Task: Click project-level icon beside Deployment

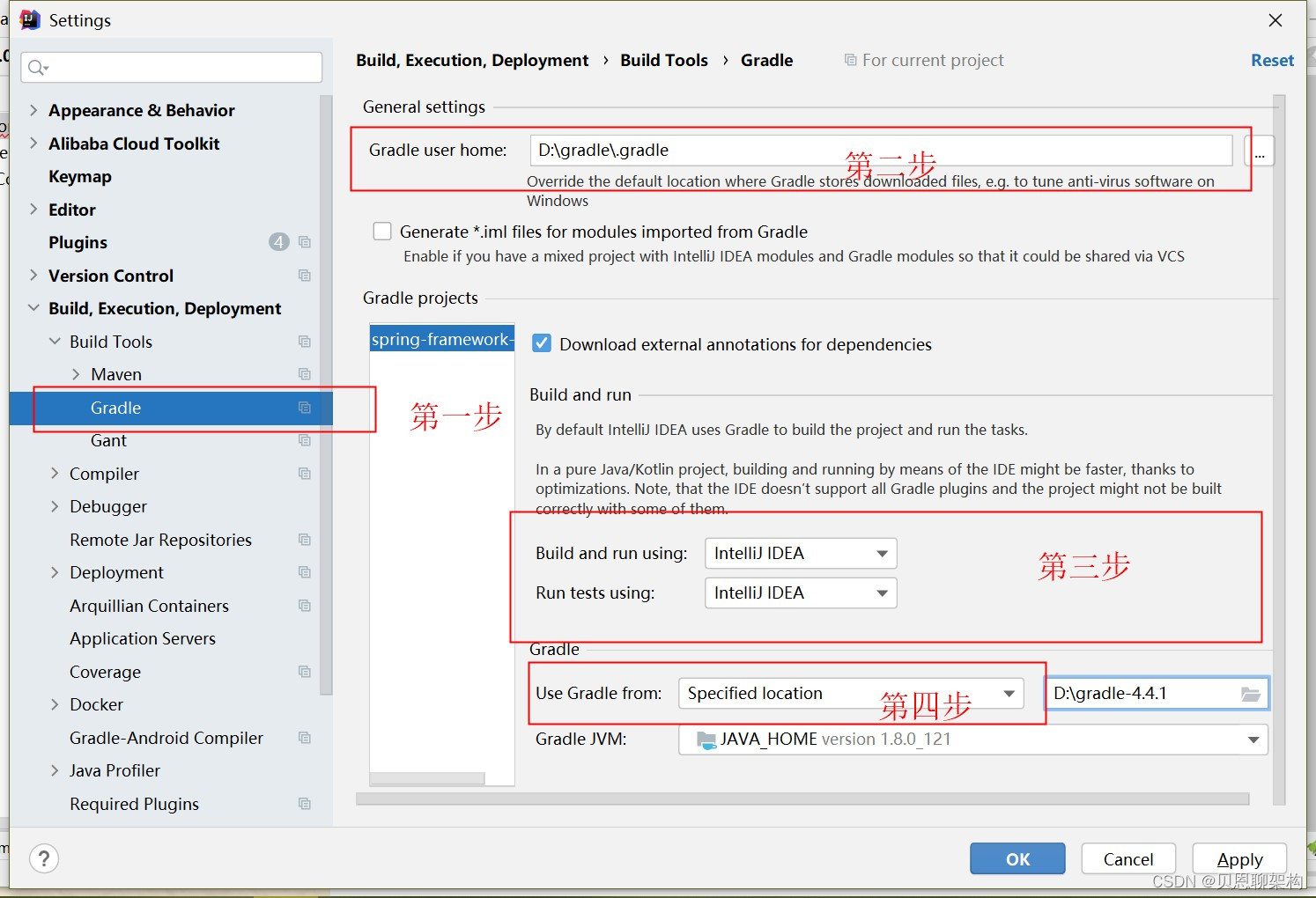Action: coord(305,572)
